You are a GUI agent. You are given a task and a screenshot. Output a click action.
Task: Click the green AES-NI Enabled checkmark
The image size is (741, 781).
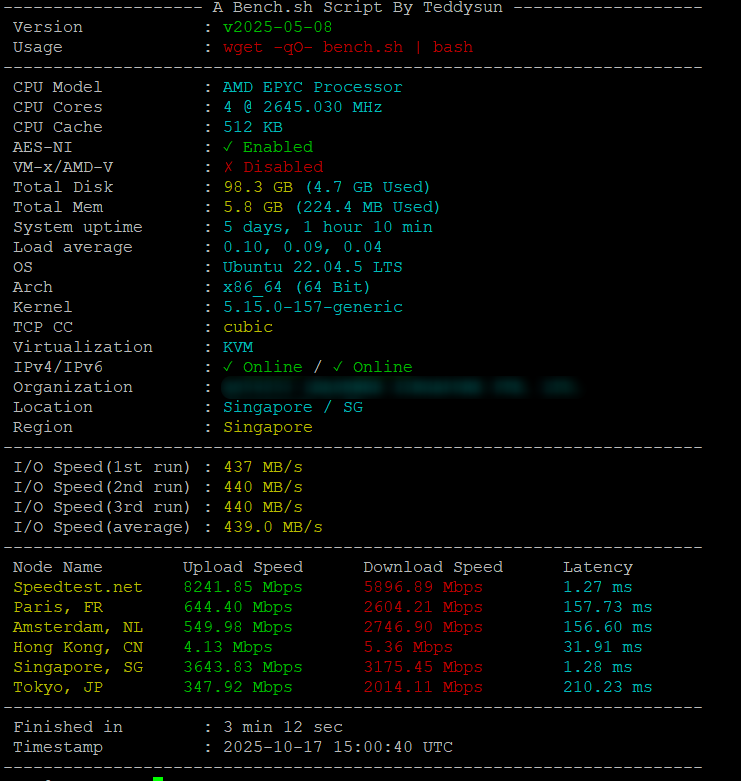(x=228, y=147)
